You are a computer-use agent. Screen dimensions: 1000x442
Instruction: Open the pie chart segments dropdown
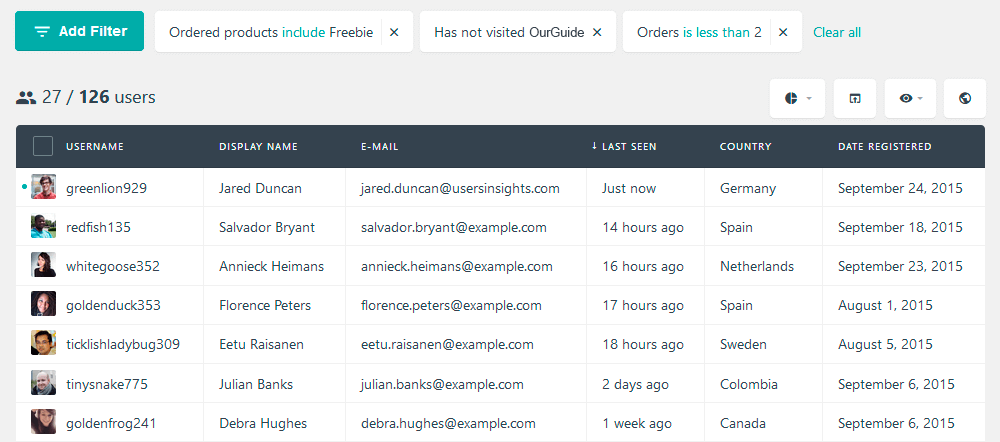797,98
